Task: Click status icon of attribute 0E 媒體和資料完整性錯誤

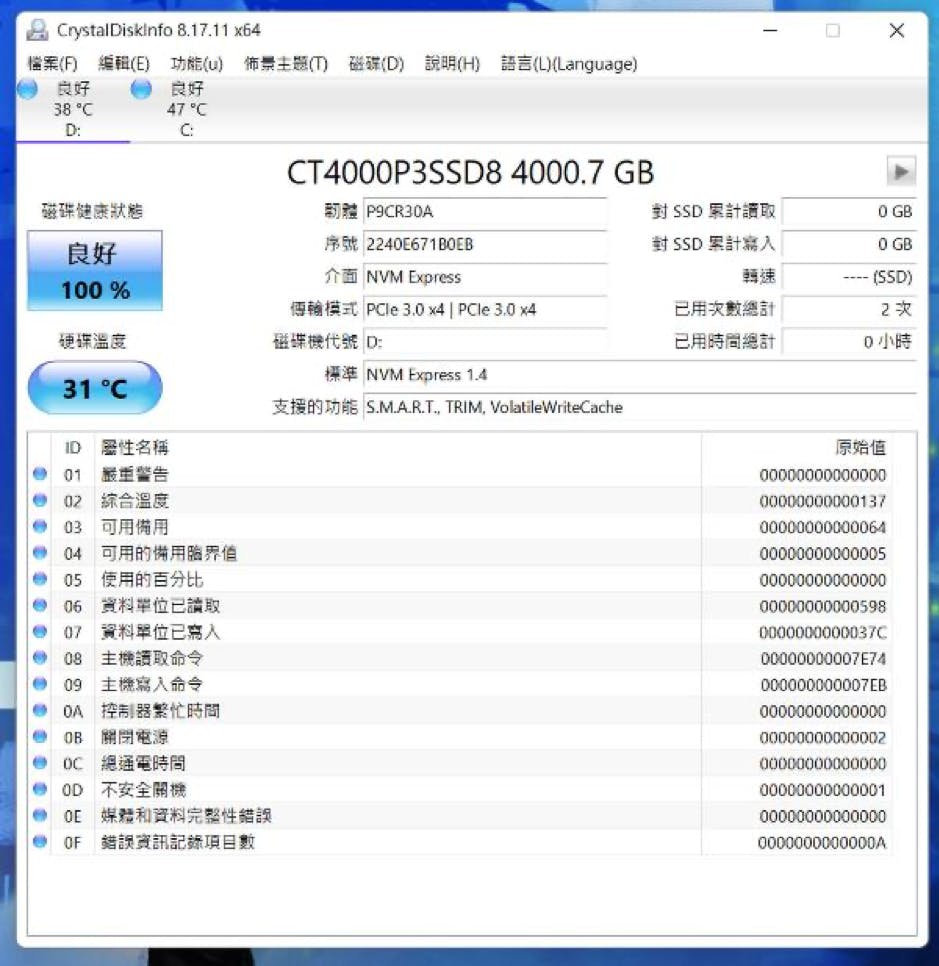Action: 40,815
